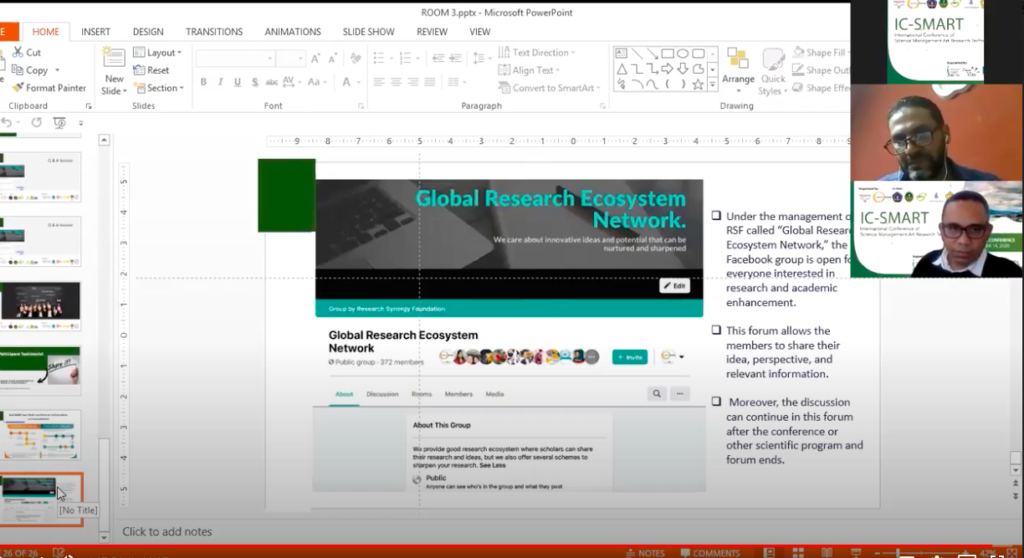1024x558 pixels.
Task: Toggle the NOTES pane button
Action: 645,553
